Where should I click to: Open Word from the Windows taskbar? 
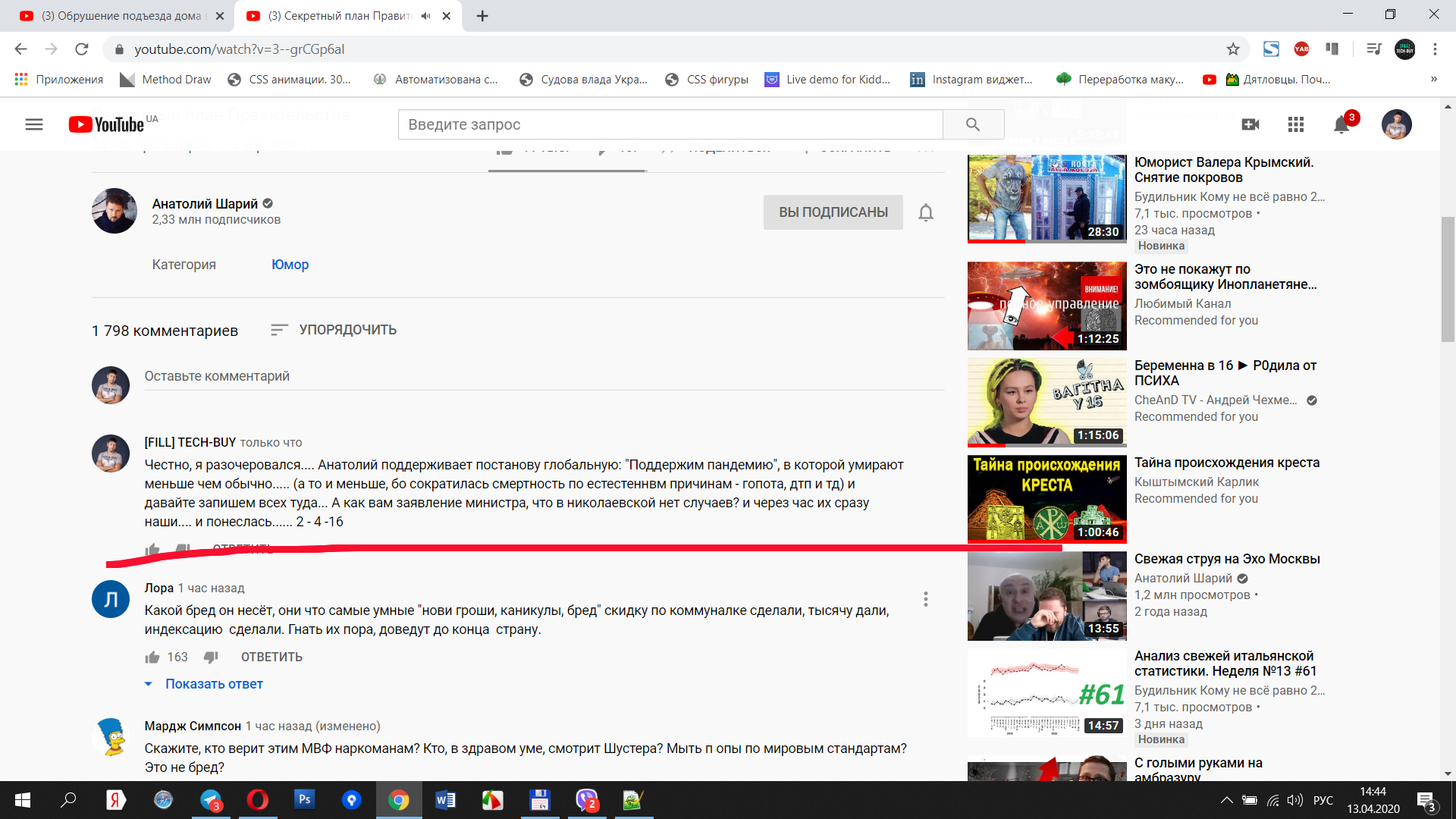click(445, 799)
